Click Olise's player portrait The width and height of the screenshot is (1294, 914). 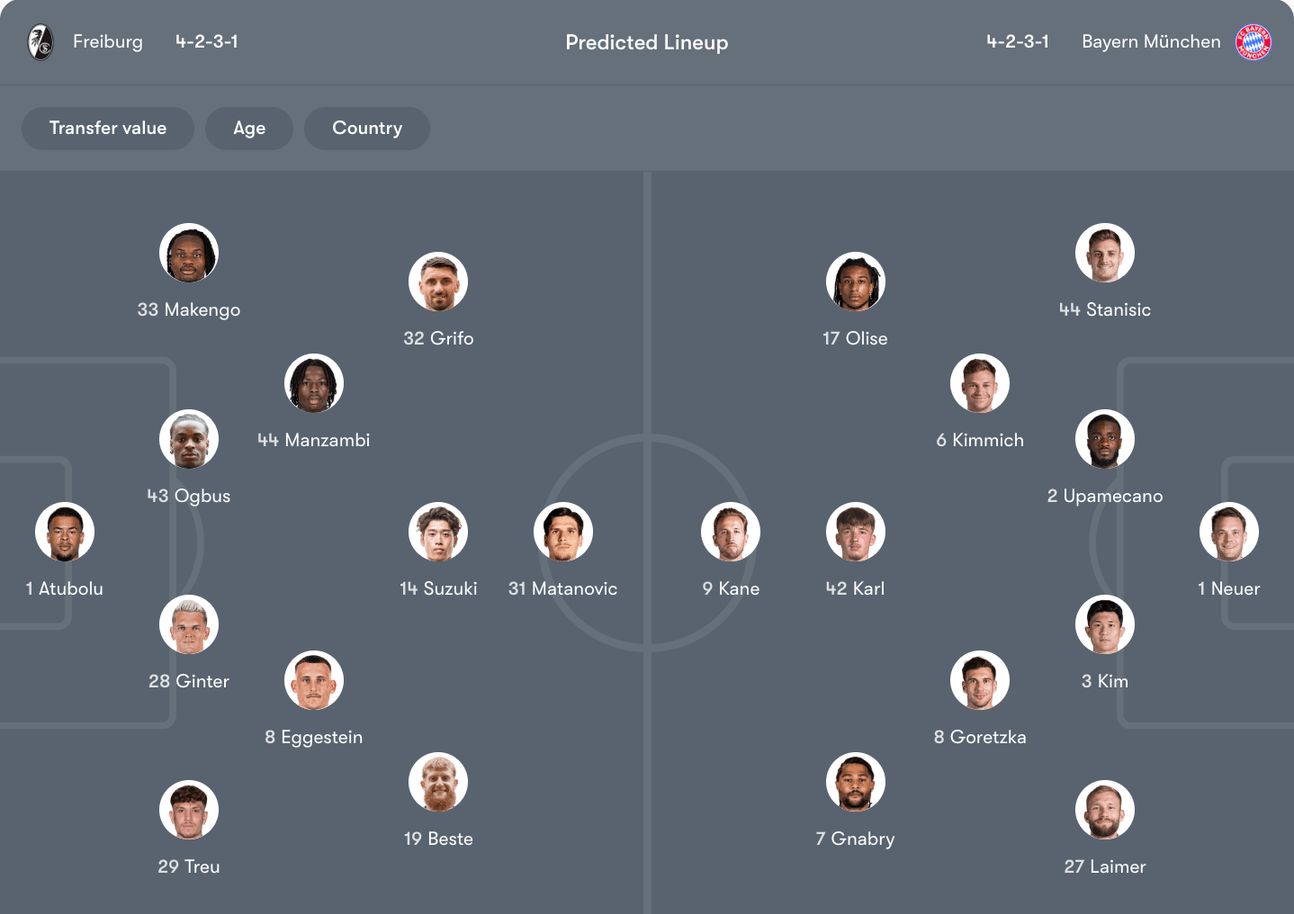(x=855, y=282)
